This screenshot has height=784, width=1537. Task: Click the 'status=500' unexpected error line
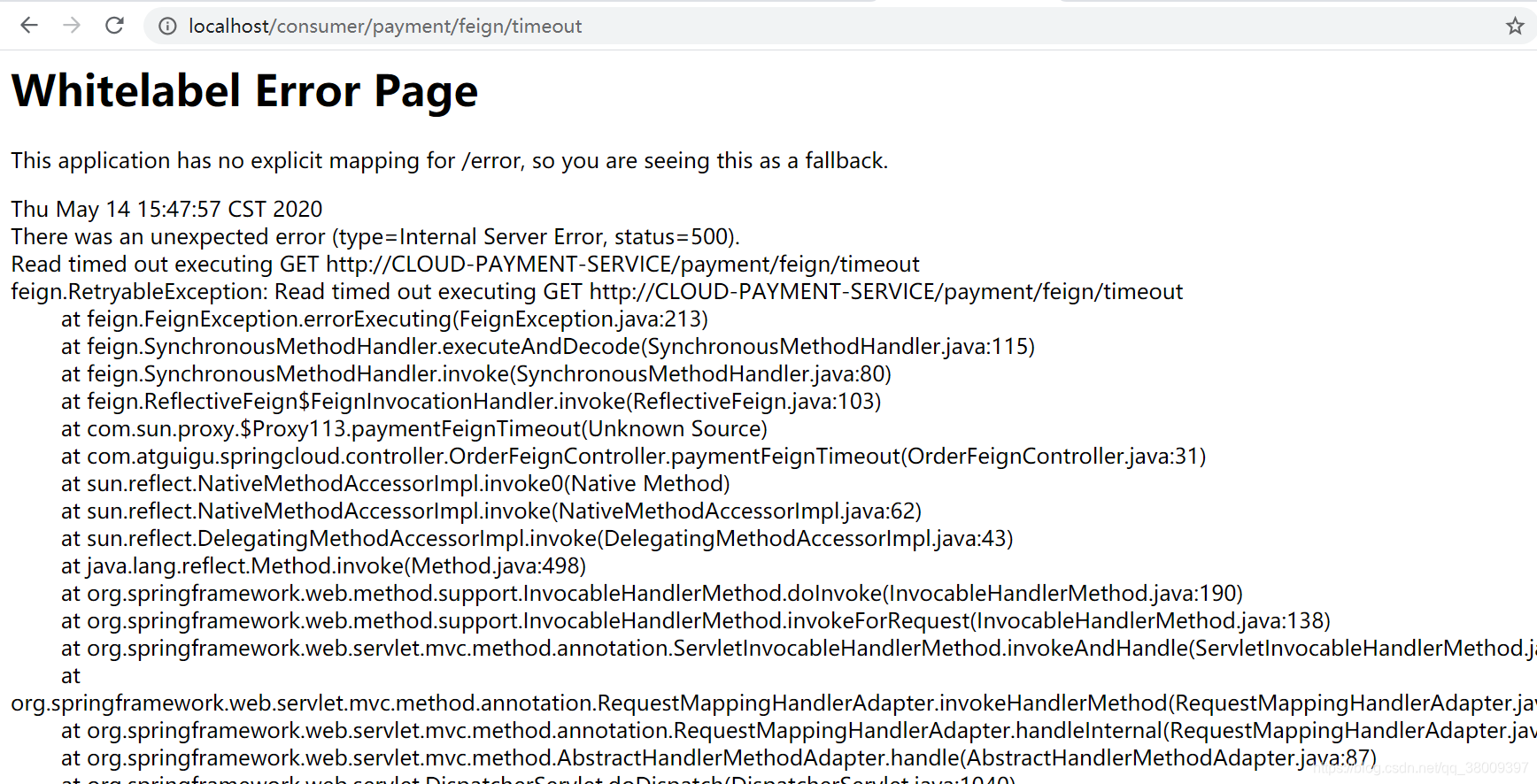375,236
